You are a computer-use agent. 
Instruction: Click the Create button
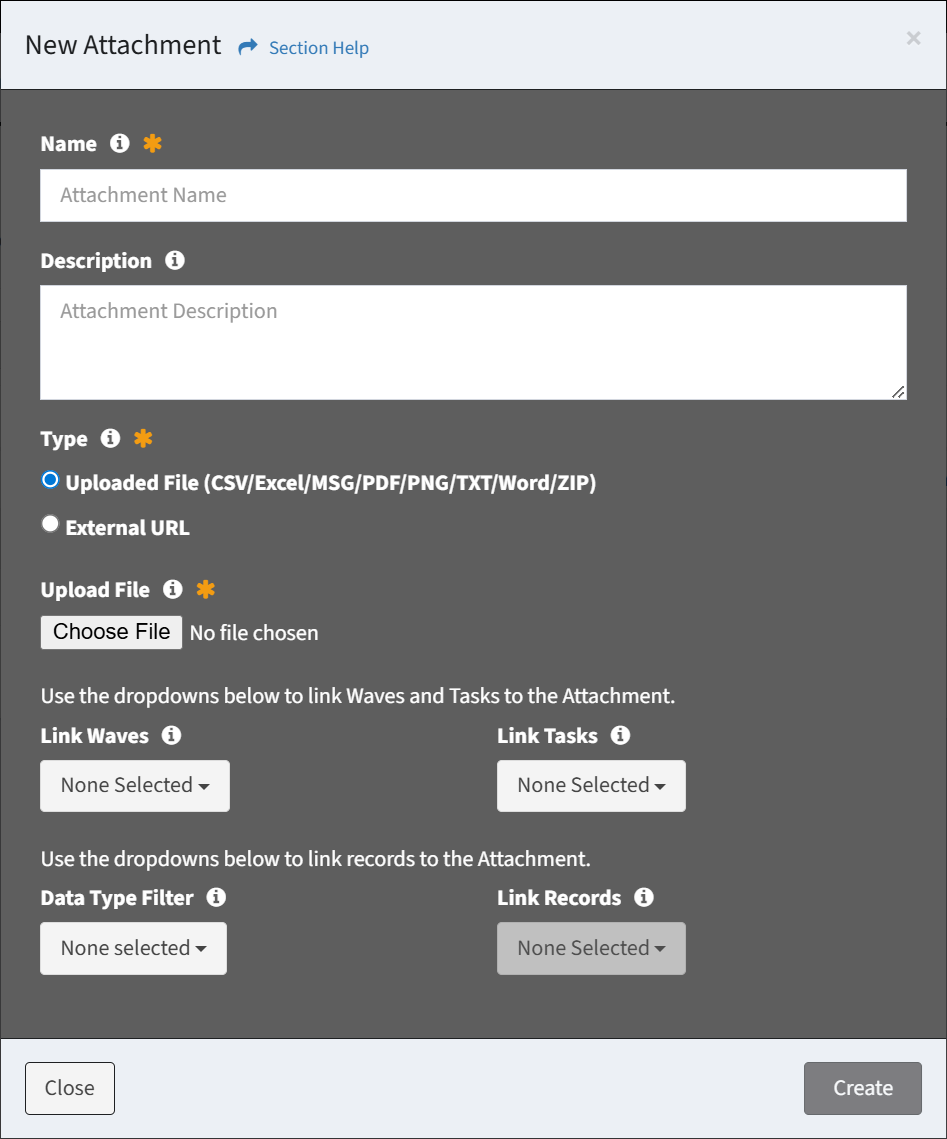pos(863,1088)
